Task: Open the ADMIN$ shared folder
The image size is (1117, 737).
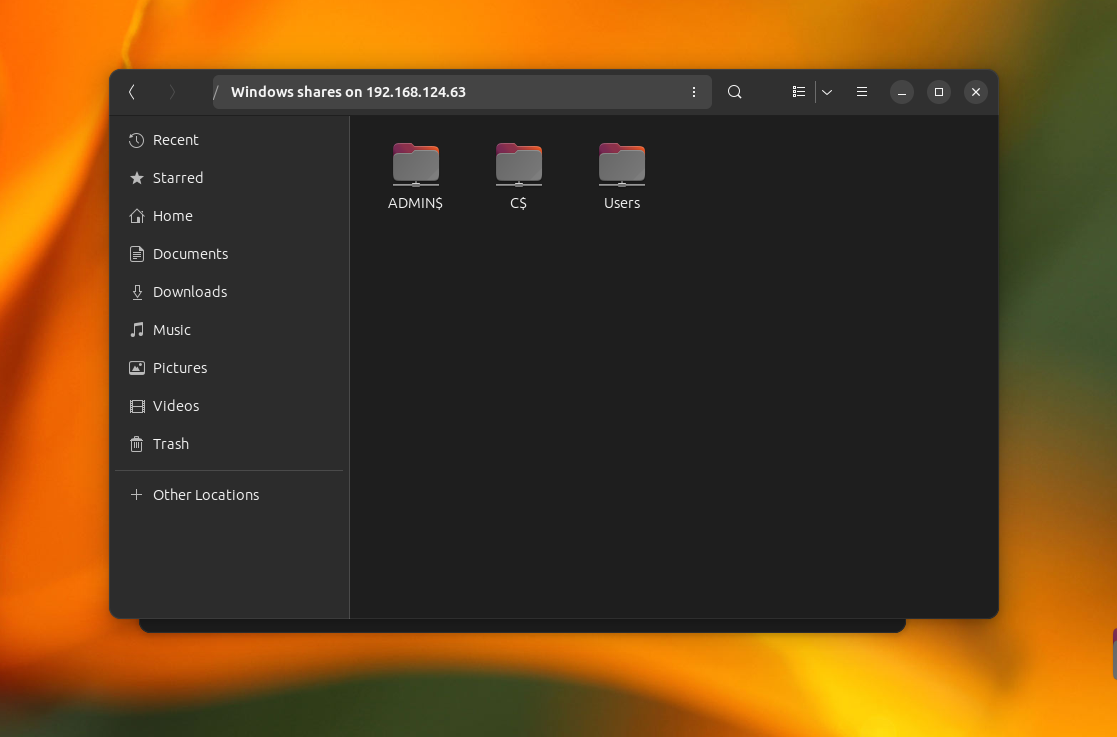Action: (x=415, y=165)
